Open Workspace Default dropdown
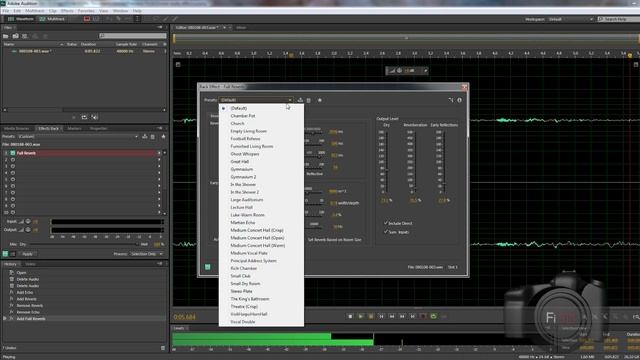The width and height of the screenshot is (640, 360). (x=571, y=19)
